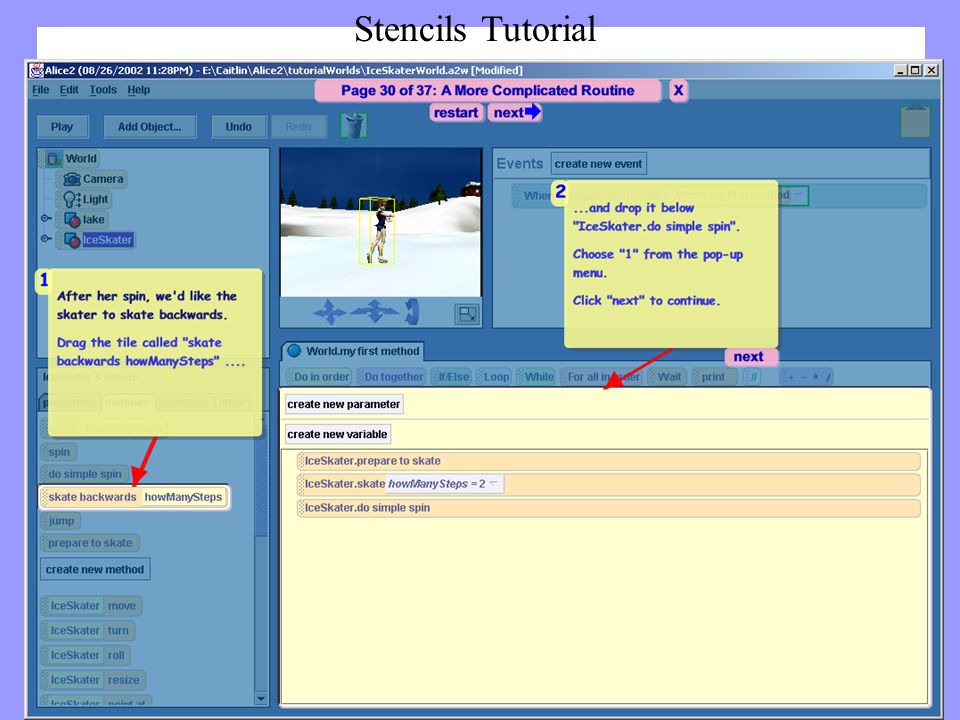This screenshot has height=720, width=960.
Task: Open the Edit menu
Action: coord(69,89)
